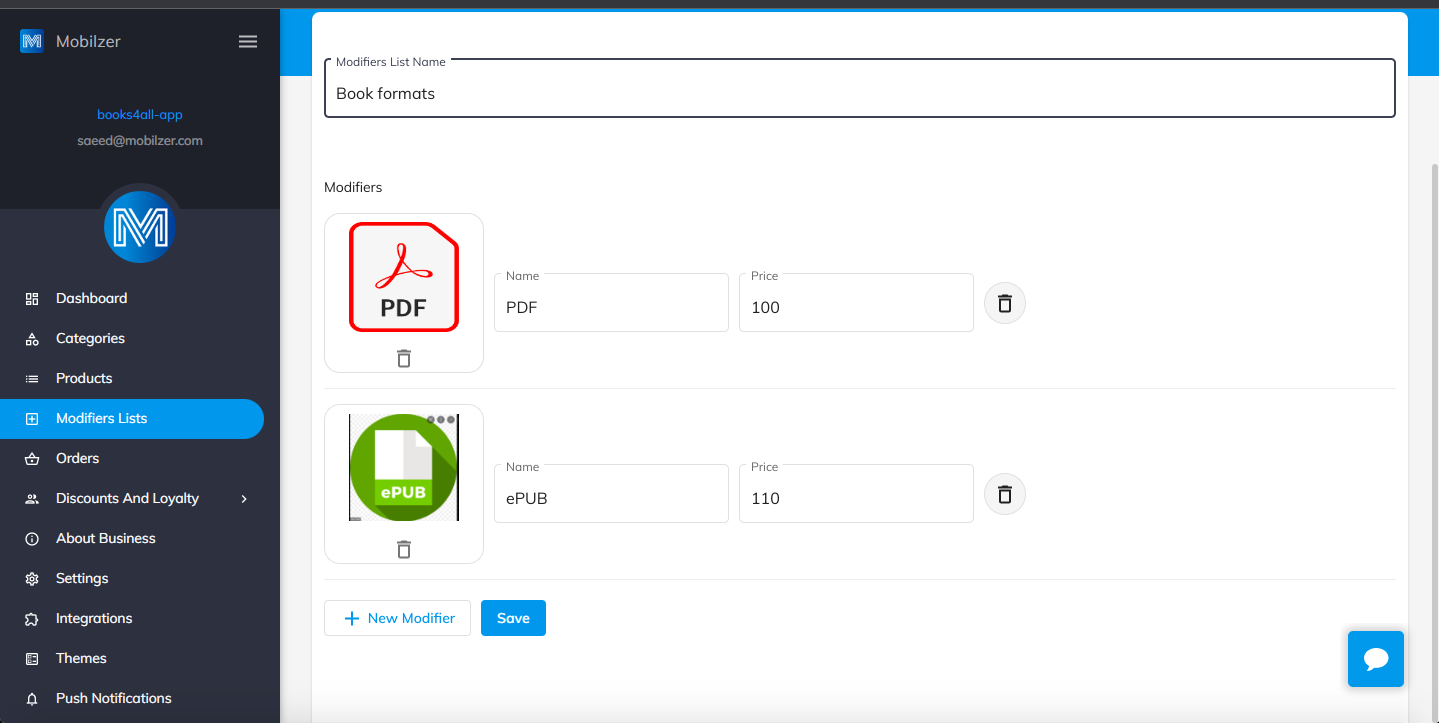The height and width of the screenshot is (723, 1439).
Task: Open Integrations from the sidebar
Action: click(132, 618)
